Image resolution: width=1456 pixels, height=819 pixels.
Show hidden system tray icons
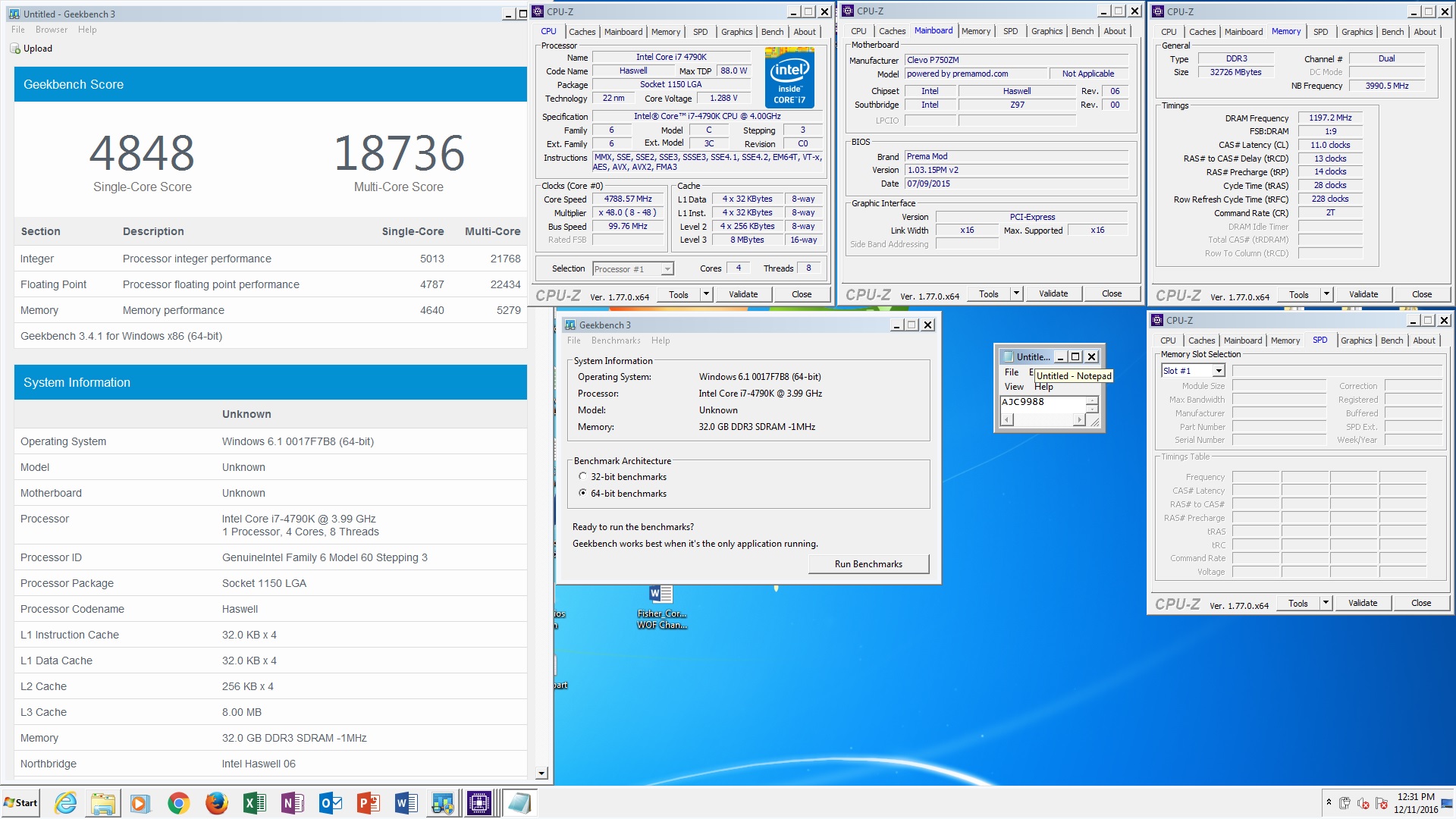(x=1329, y=802)
